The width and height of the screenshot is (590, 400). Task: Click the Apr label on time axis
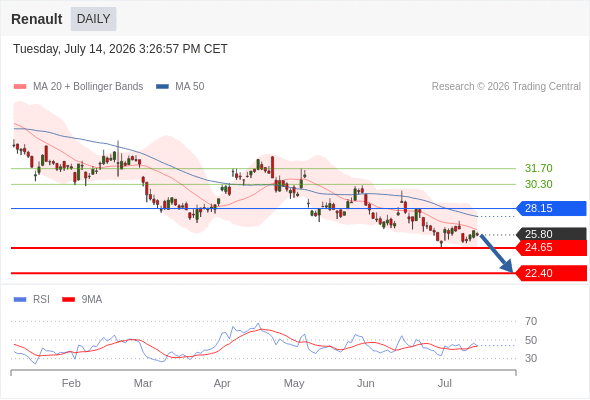[222, 383]
